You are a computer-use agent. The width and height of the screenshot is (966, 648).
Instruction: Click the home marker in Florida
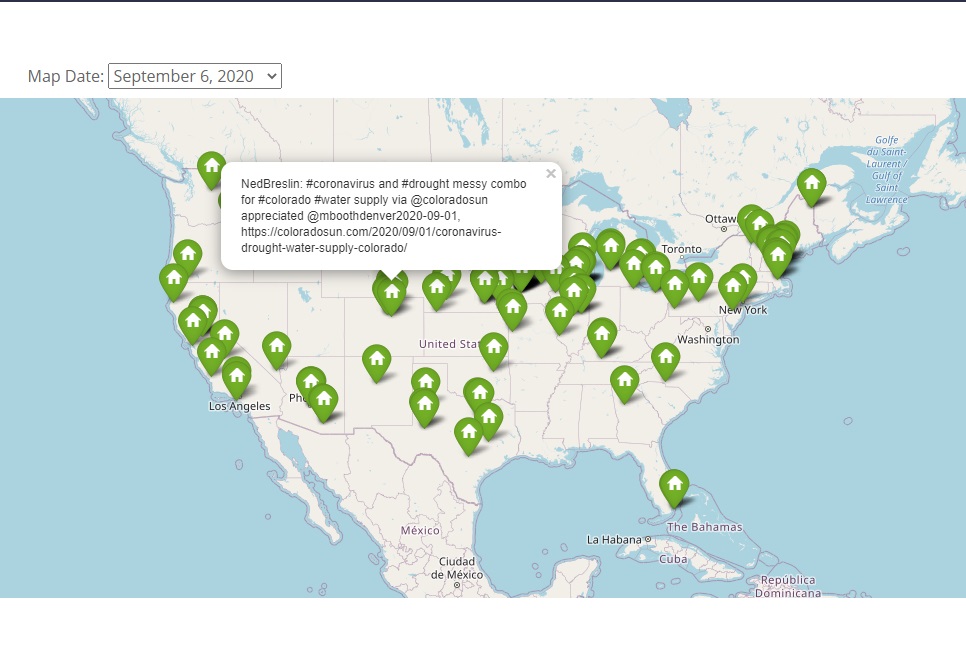[674, 486]
